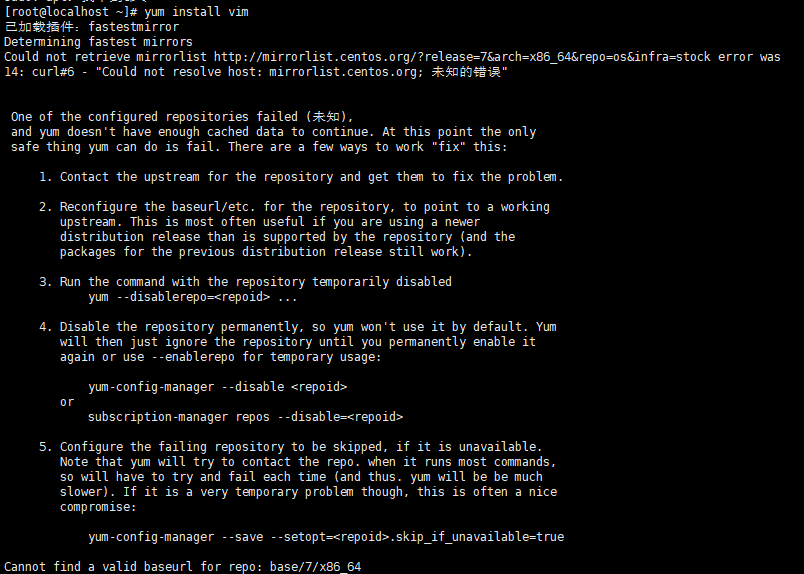Click the [root@localhost ~]# prompt
The image size is (804, 574).
70,12
